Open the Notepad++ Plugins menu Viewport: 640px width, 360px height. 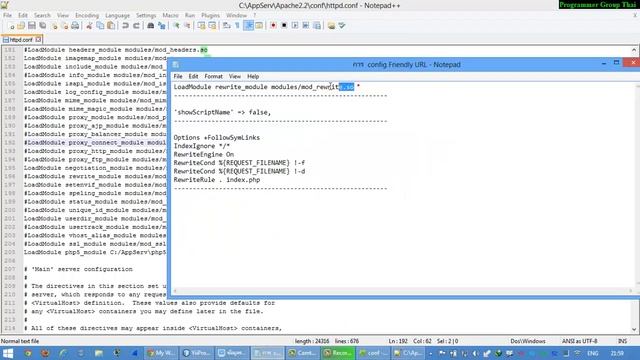click(211, 16)
